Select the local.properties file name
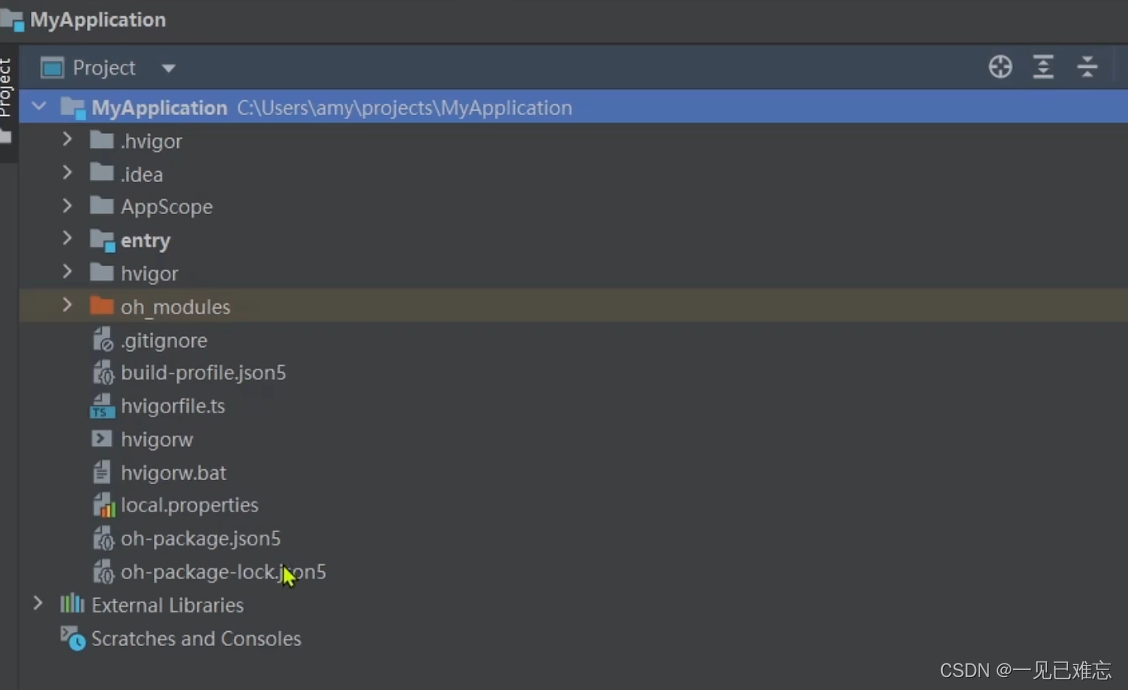This screenshot has width=1128, height=690. [x=189, y=505]
